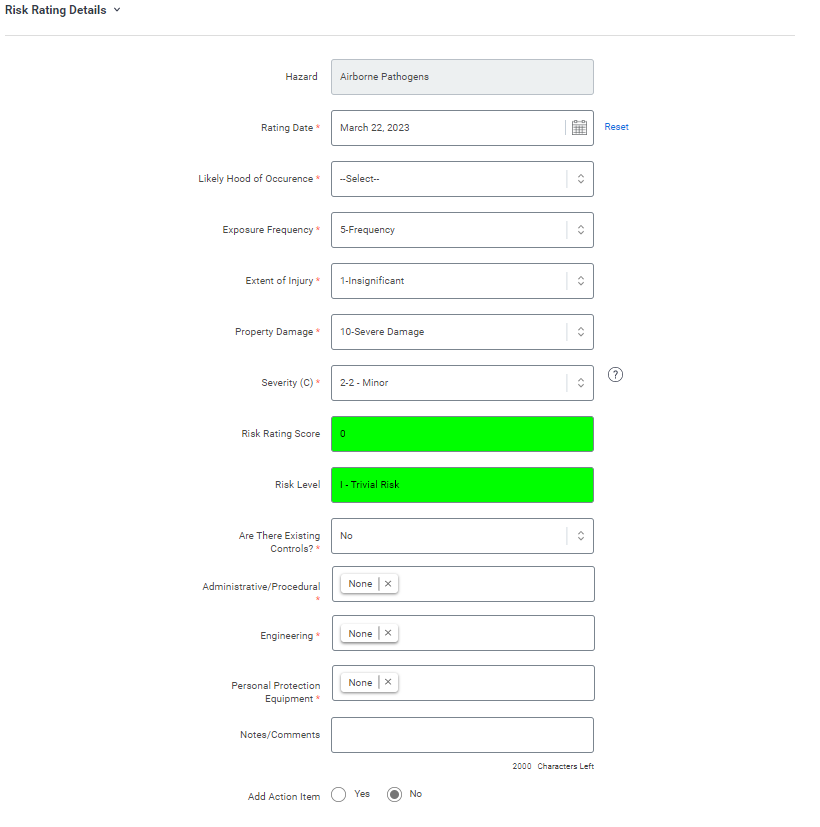Click the Severity help question mark icon
This screenshot has height=827, width=820.
point(615,374)
